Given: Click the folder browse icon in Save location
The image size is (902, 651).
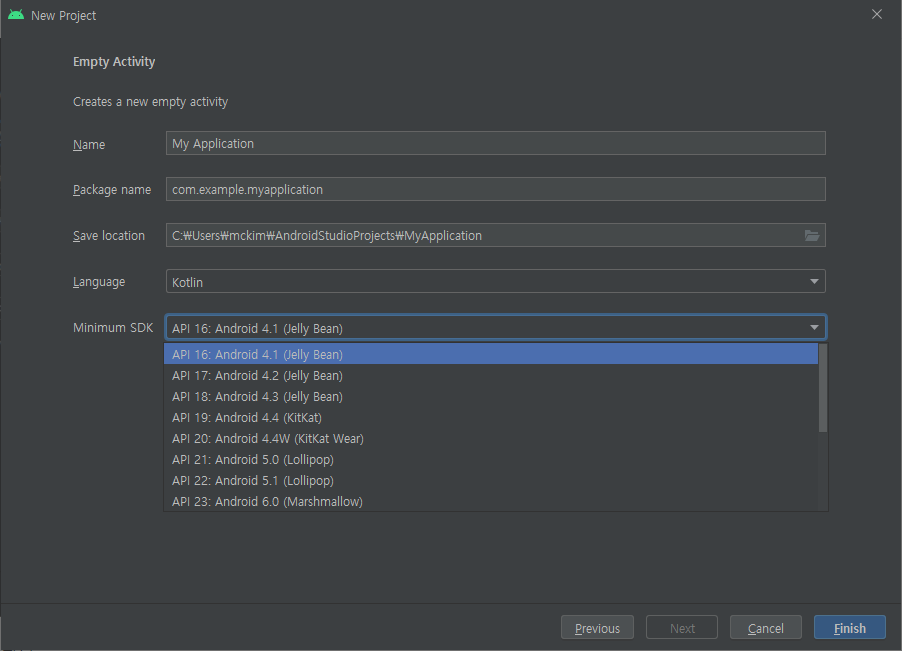Looking at the screenshot, I should pos(812,235).
